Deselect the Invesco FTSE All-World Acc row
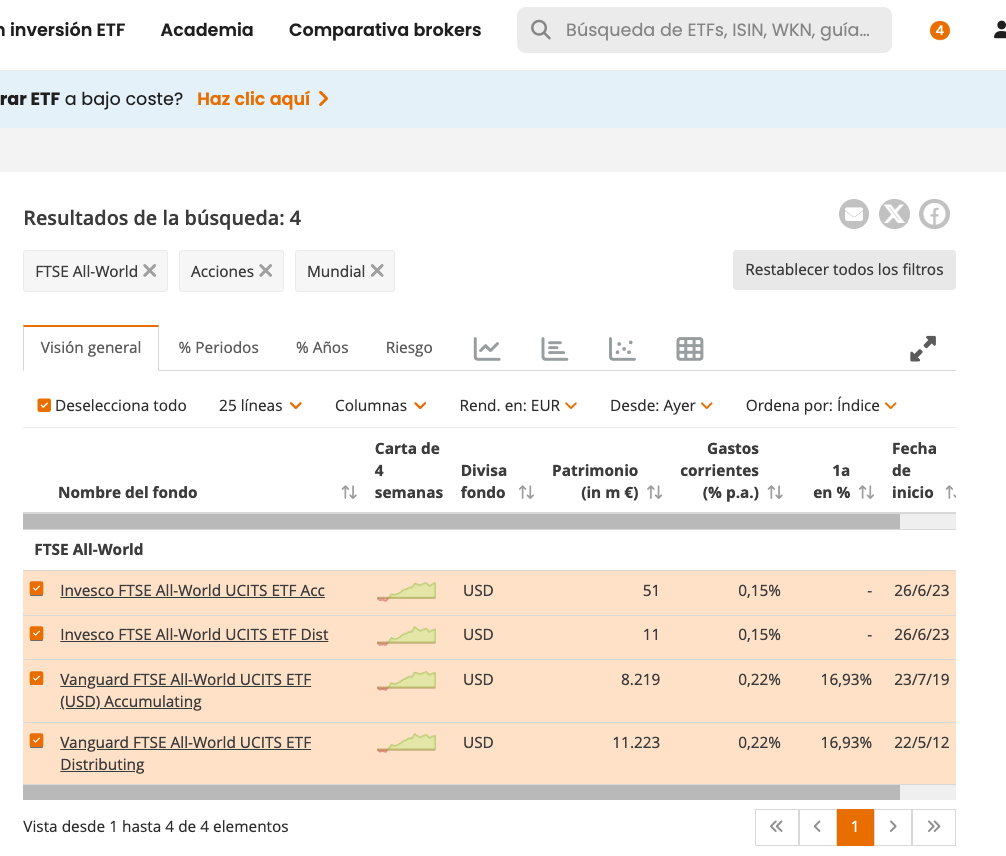The image size is (1006, 856). point(36,589)
